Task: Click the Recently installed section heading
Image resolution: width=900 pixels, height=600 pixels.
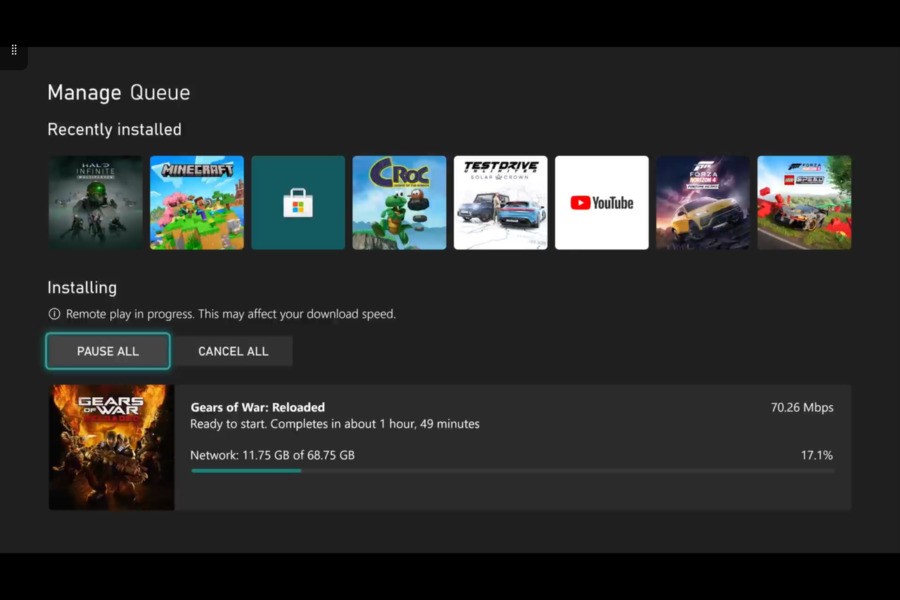Action: pos(114,129)
